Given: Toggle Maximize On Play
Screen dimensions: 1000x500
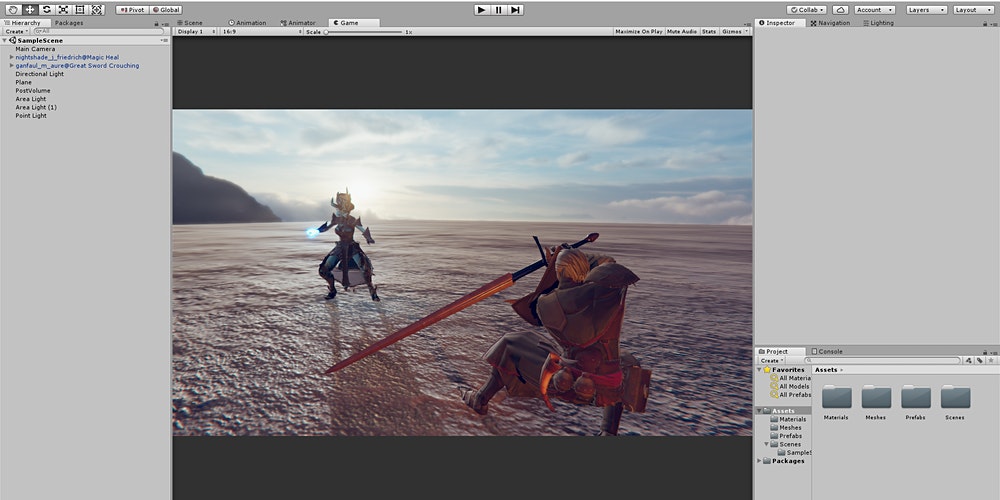Looking at the screenshot, I should [638, 31].
